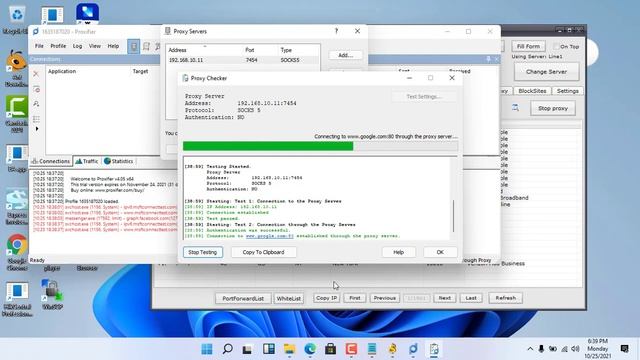The height and width of the screenshot is (360, 640).
Task: Open the File menu in Proxifier
Action: [x=39, y=46]
